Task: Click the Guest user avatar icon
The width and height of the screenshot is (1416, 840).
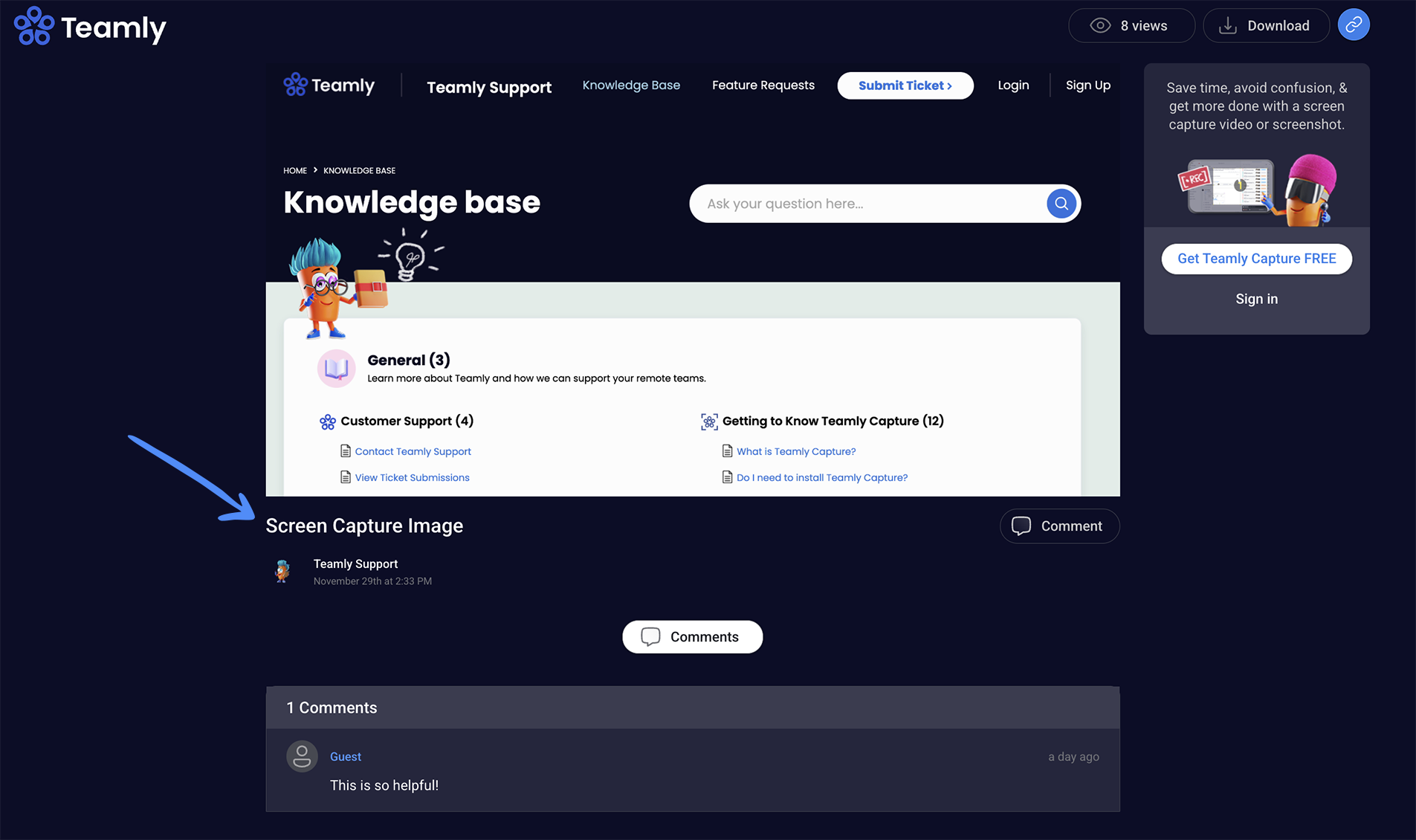Action: point(302,757)
